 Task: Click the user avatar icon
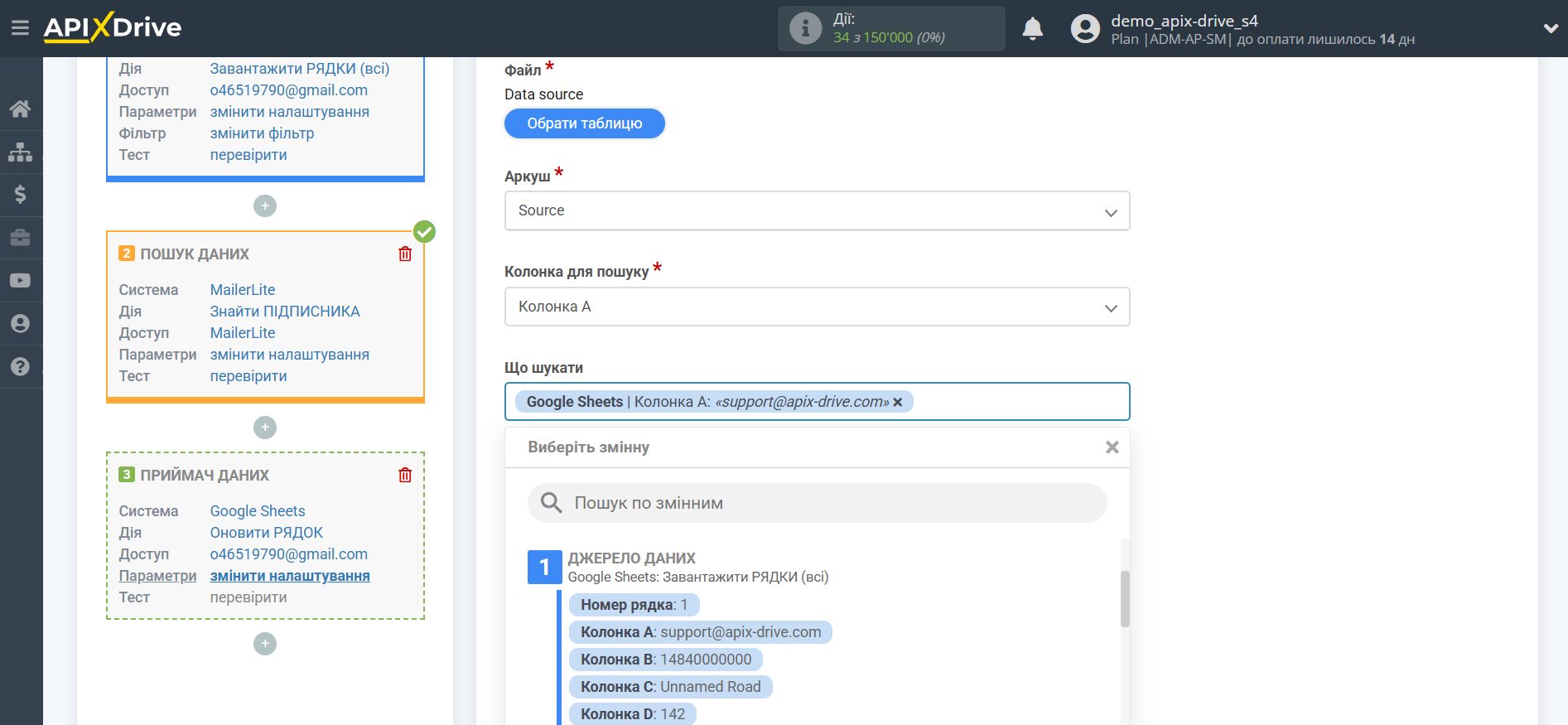click(x=1085, y=28)
